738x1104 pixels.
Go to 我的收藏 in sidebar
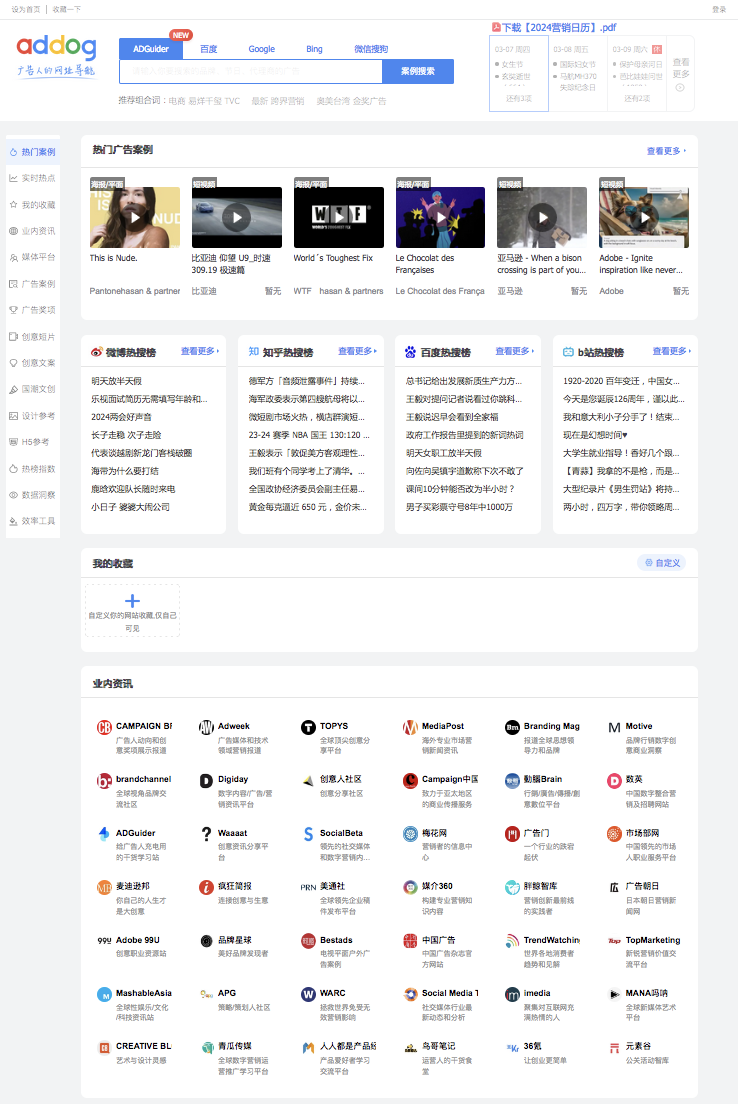[32, 205]
